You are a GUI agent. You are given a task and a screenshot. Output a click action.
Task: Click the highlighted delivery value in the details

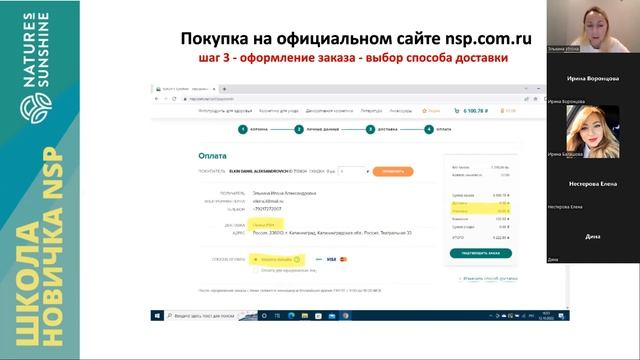pyautogui.click(x=264, y=225)
